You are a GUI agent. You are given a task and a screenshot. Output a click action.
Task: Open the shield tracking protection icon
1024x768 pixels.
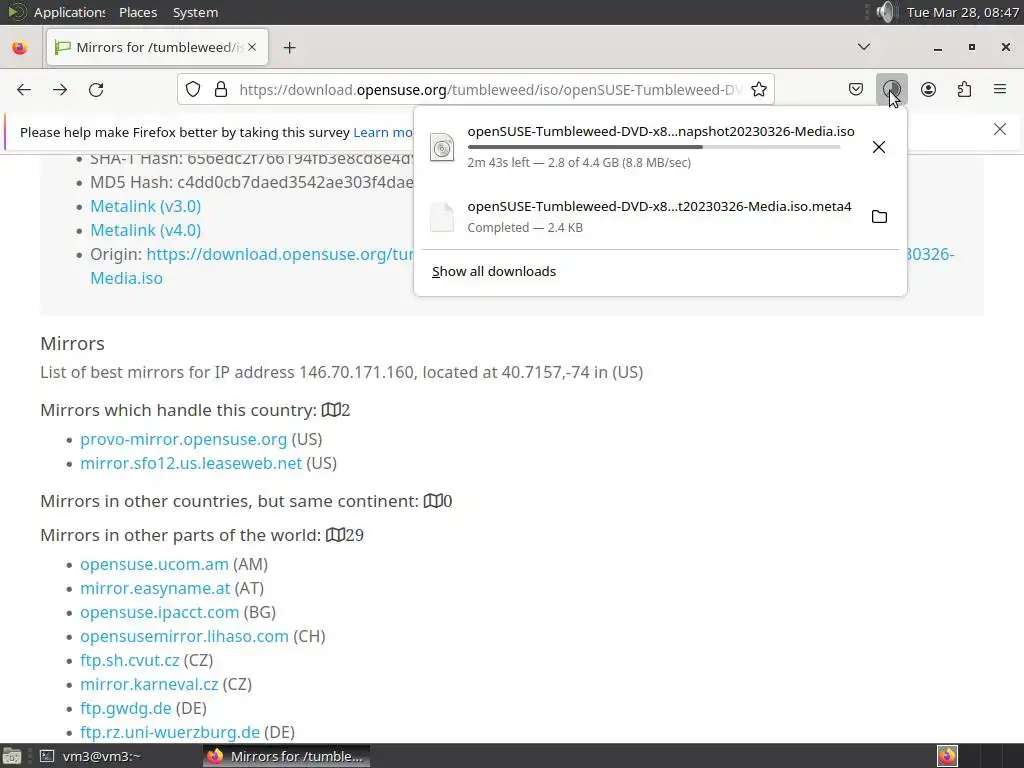coord(193,89)
